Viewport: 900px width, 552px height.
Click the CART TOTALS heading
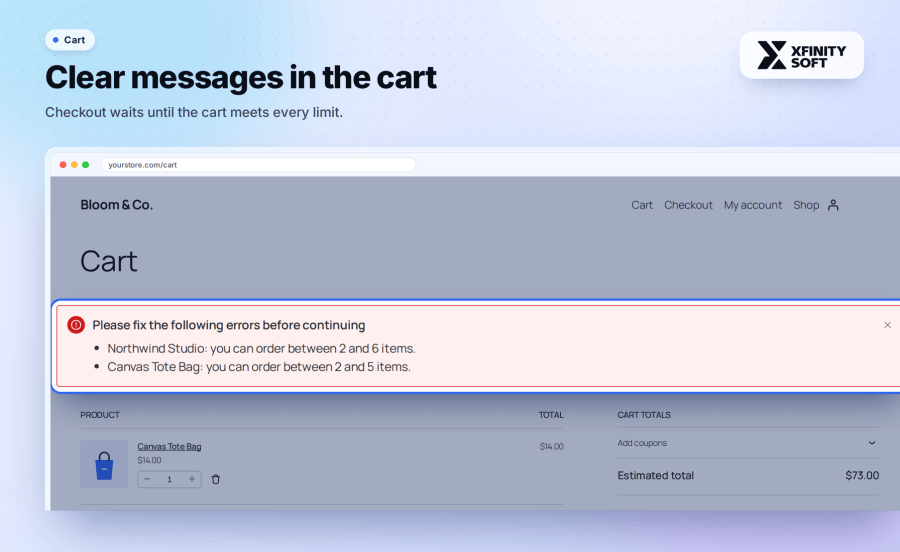pos(644,415)
